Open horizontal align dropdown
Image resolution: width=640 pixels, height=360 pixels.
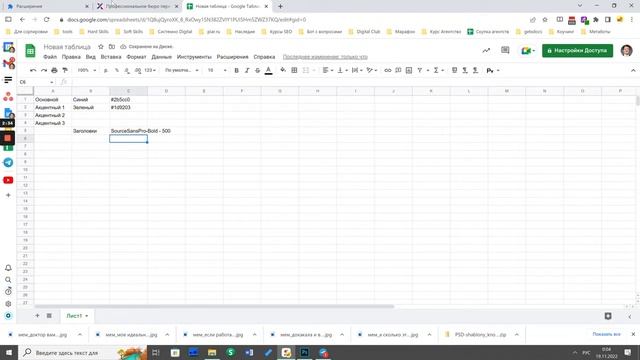point(328,70)
